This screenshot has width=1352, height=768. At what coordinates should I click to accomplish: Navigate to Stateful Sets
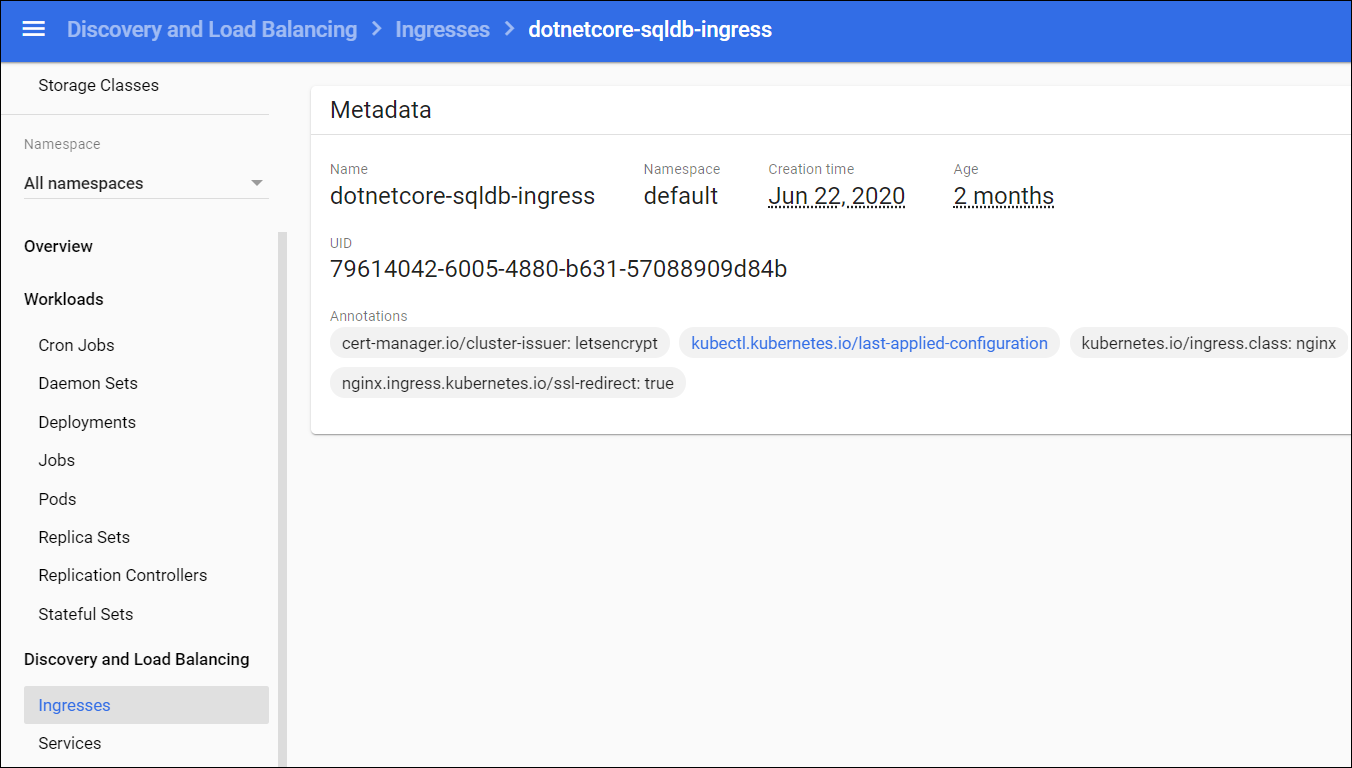click(x=86, y=614)
